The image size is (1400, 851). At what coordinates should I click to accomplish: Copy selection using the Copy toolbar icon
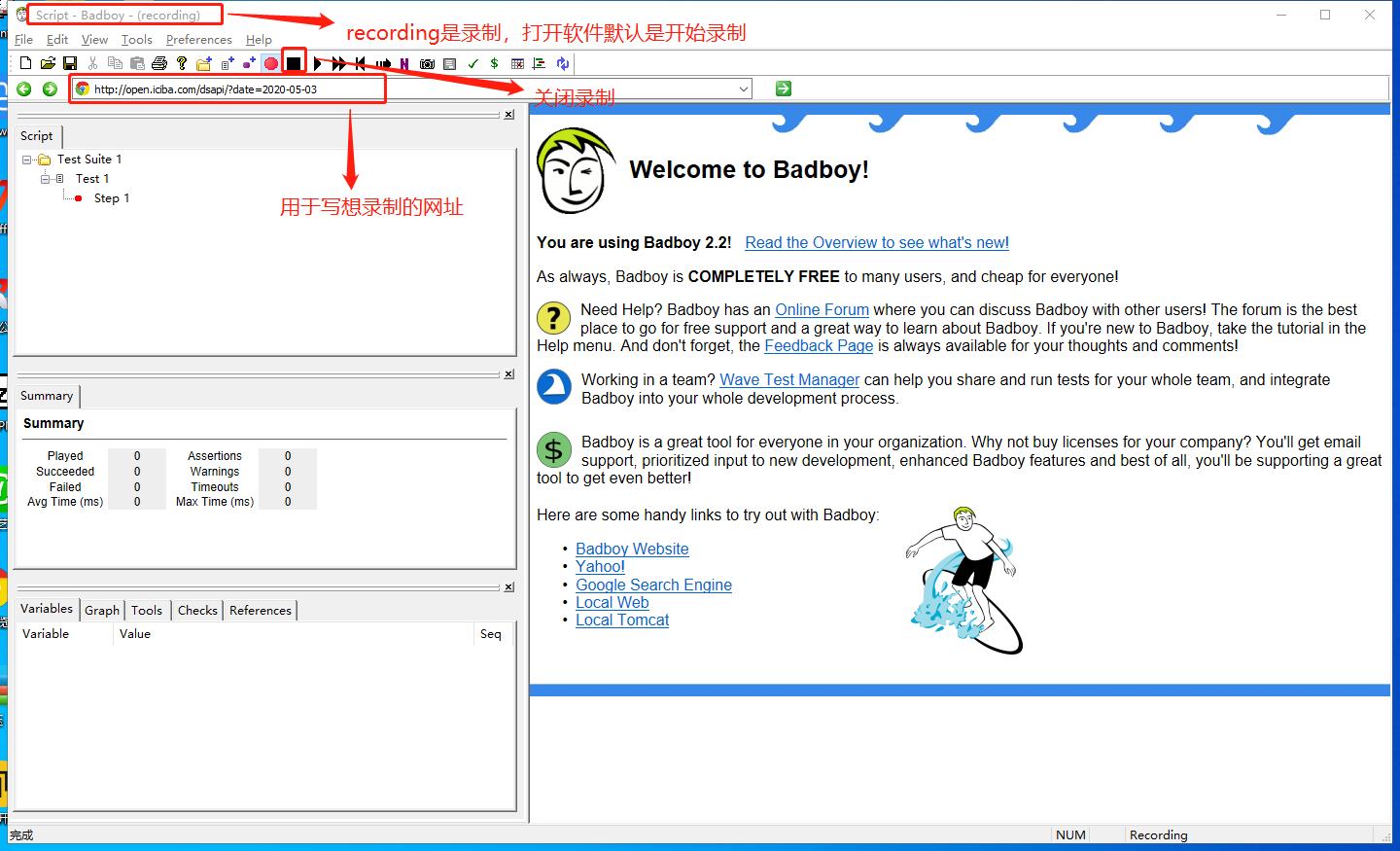pyautogui.click(x=115, y=63)
